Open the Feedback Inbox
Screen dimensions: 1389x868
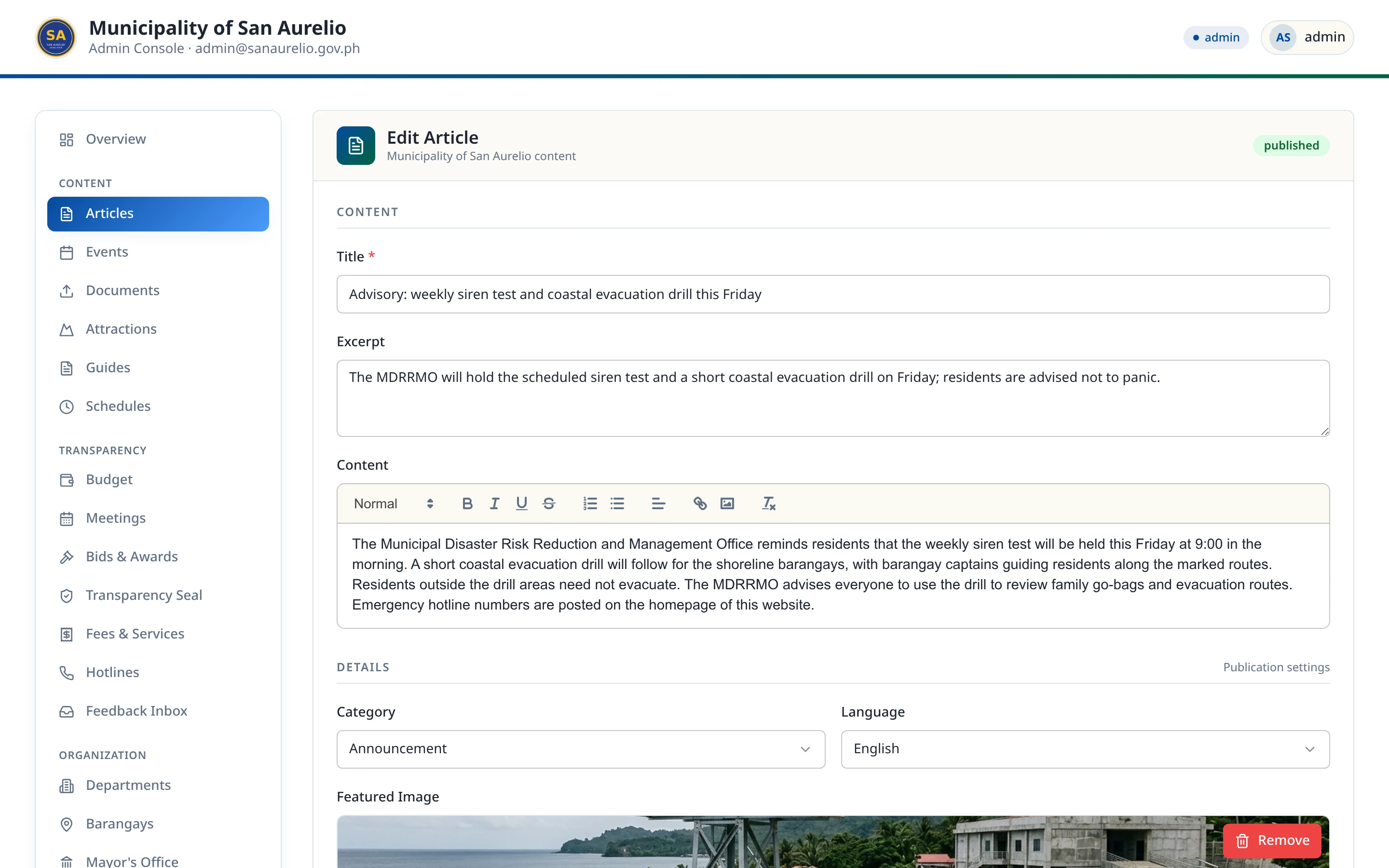158,711
